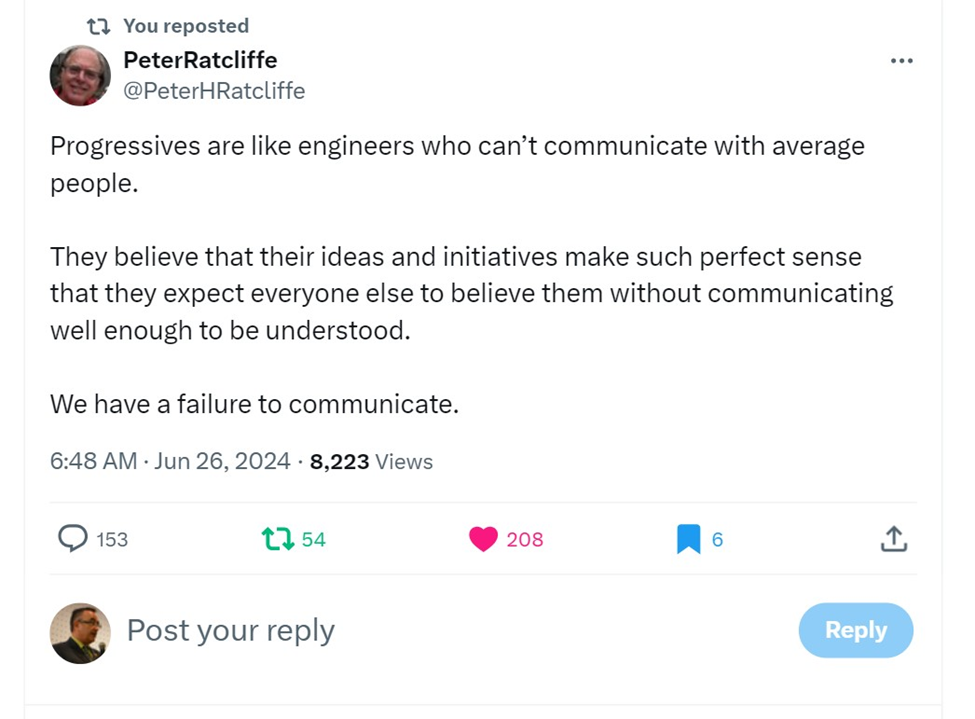Undo repost via green repost icon

[278, 539]
